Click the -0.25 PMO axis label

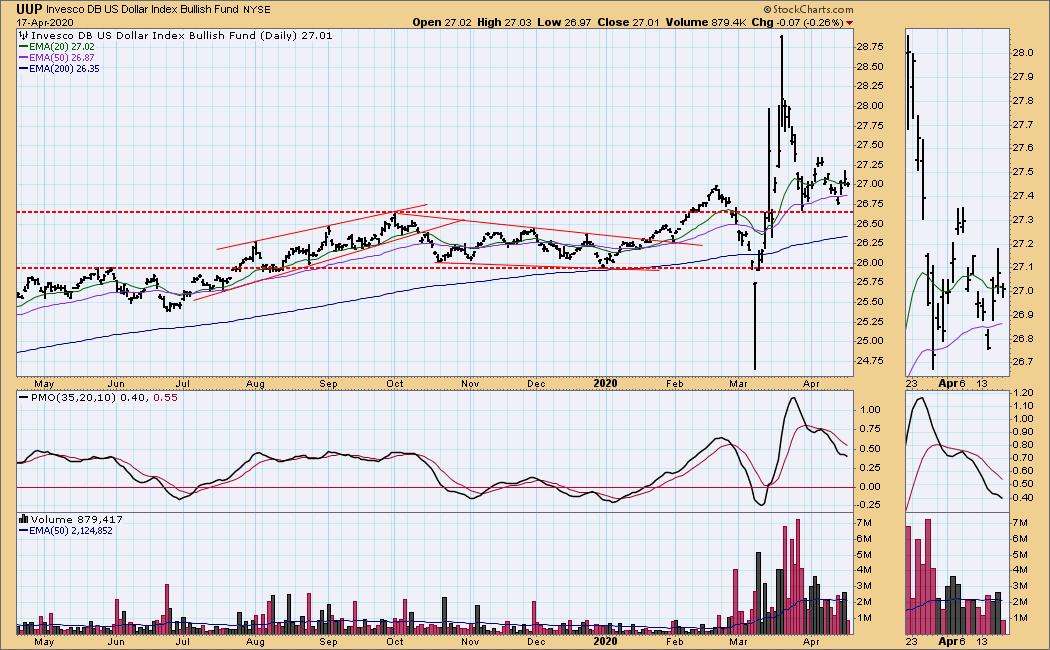tap(869, 505)
